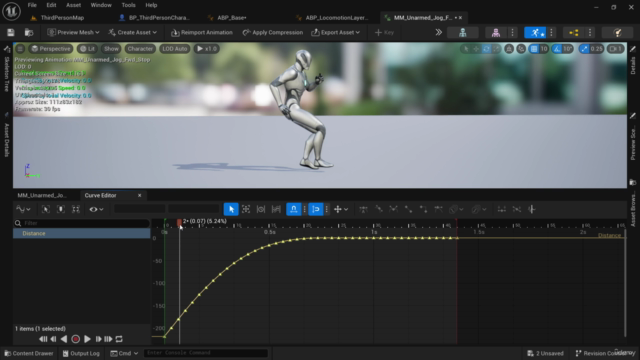This screenshot has width=640, height=360.
Task: Click Apply Compression button
Action: coord(273,32)
